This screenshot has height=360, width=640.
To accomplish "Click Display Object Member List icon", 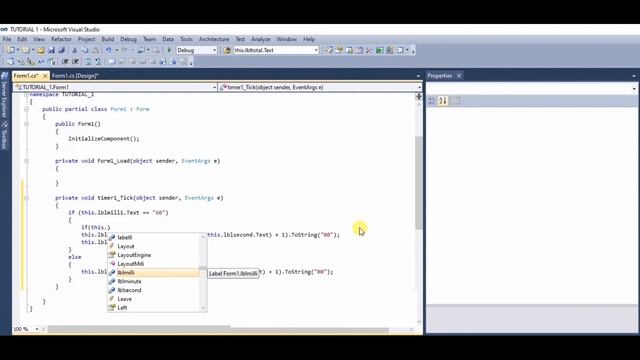I will click(10, 62).
